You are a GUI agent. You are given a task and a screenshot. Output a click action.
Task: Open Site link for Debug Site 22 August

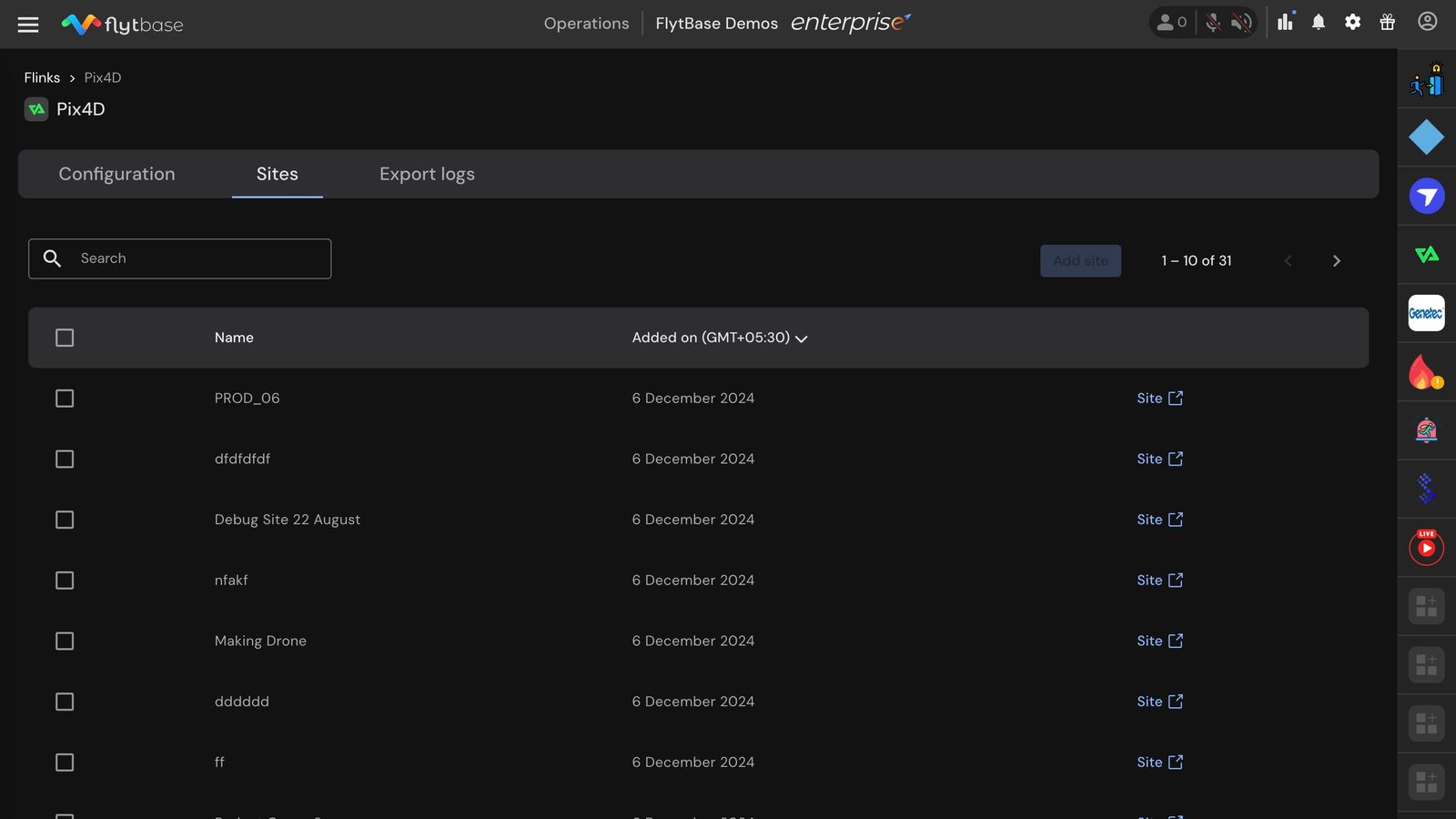coord(1159,520)
